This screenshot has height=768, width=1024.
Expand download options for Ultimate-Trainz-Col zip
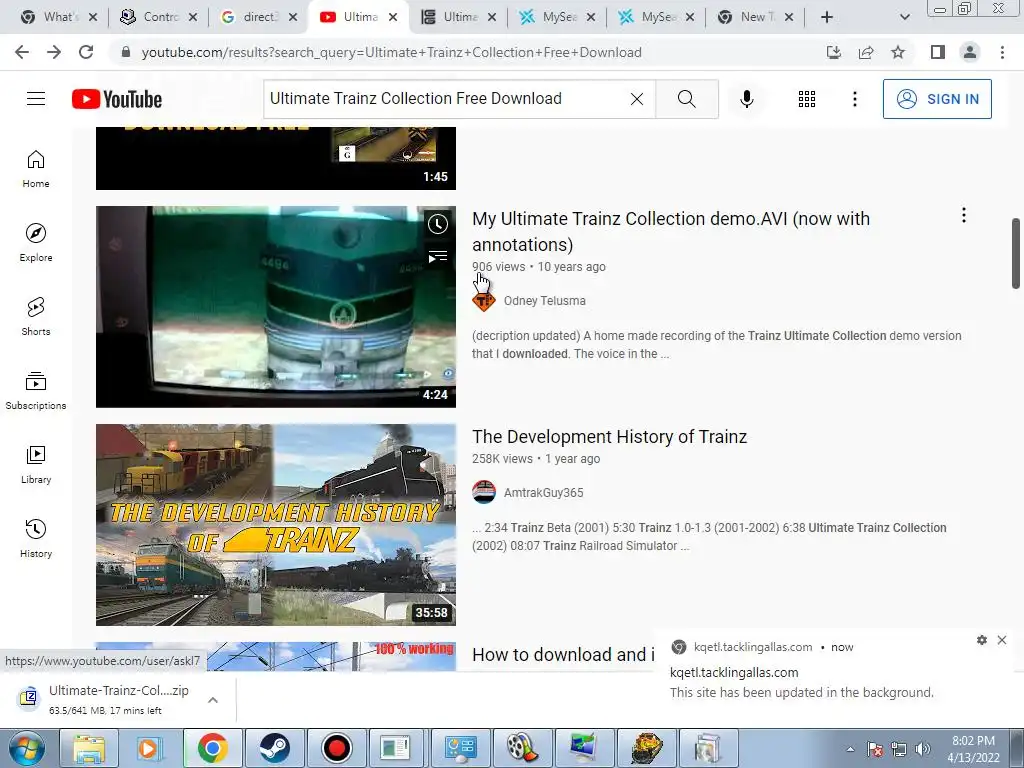(213, 700)
